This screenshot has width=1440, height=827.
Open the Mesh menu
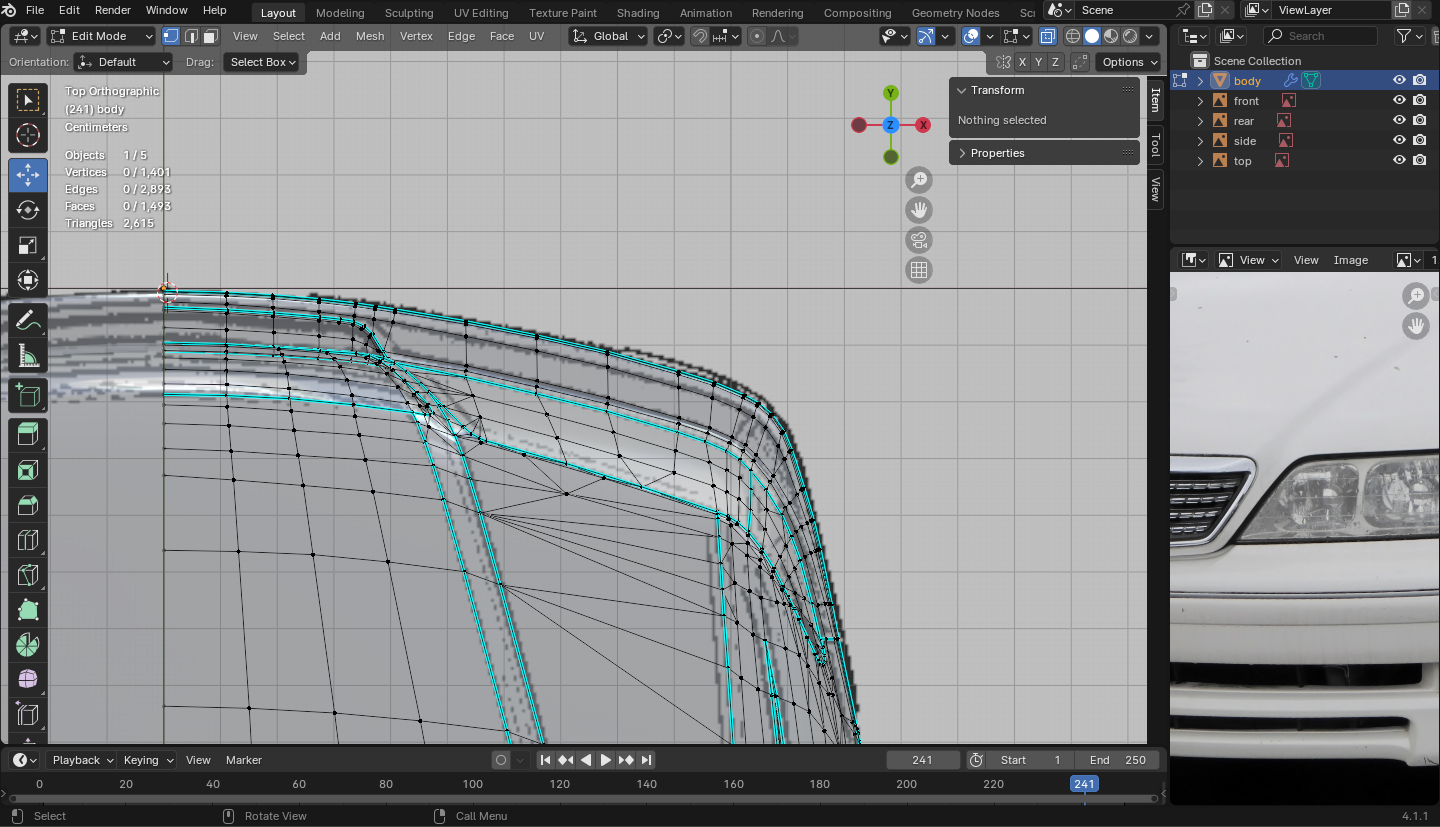coord(369,36)
